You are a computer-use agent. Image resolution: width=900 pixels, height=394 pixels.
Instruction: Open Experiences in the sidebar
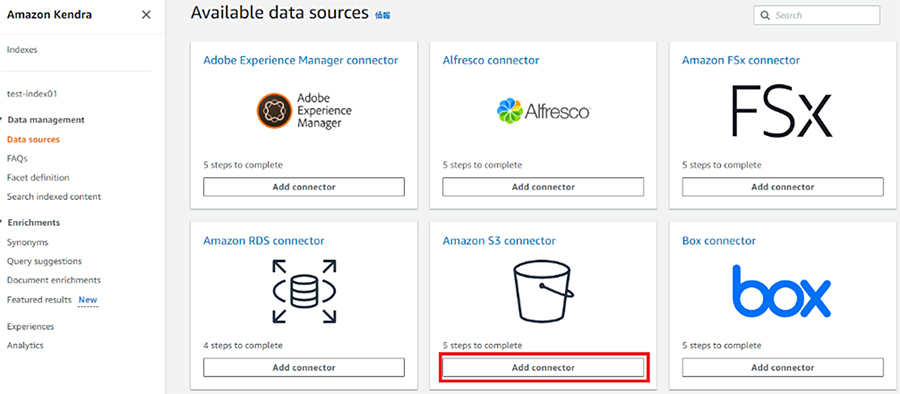point(30,327)
